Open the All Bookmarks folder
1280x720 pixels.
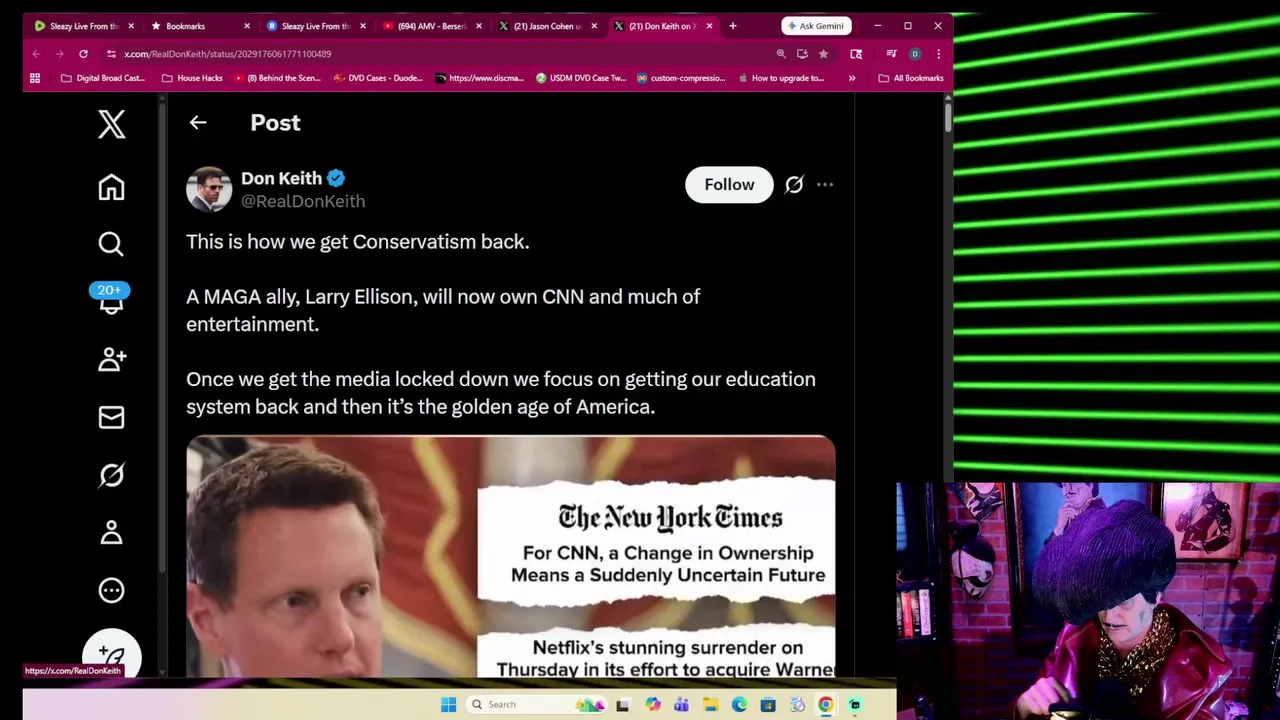[911, 78]
